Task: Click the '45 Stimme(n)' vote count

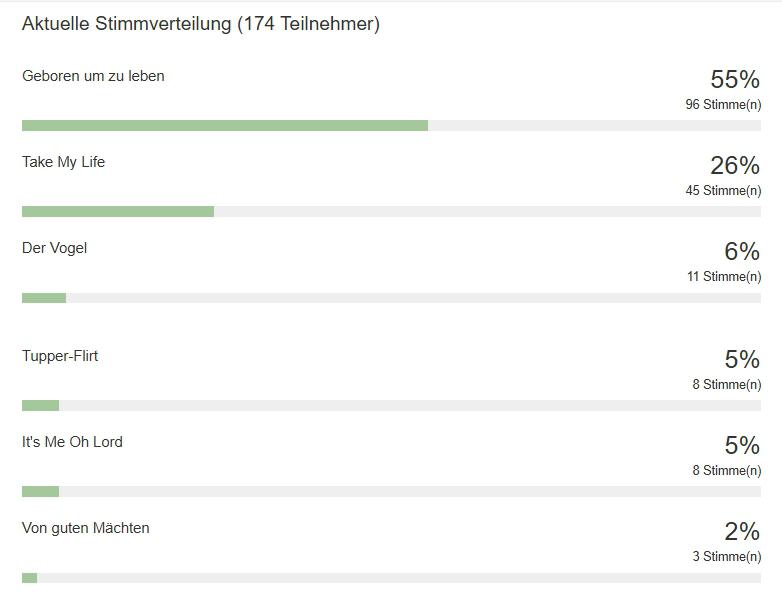Action: coord(723,191)
